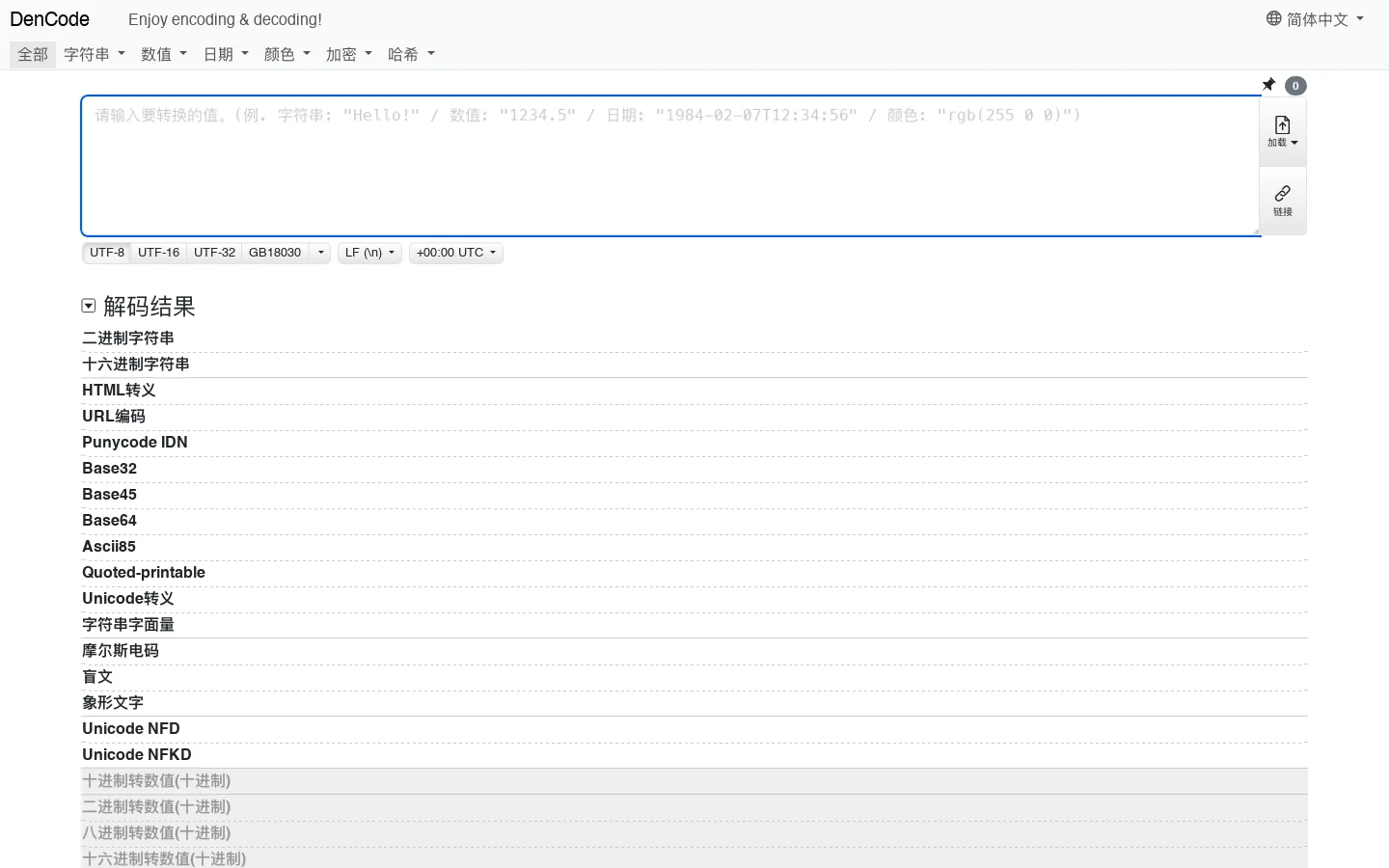Open the 日期 menu
The width and height of the screenshot is (1389, 868).
226,54
